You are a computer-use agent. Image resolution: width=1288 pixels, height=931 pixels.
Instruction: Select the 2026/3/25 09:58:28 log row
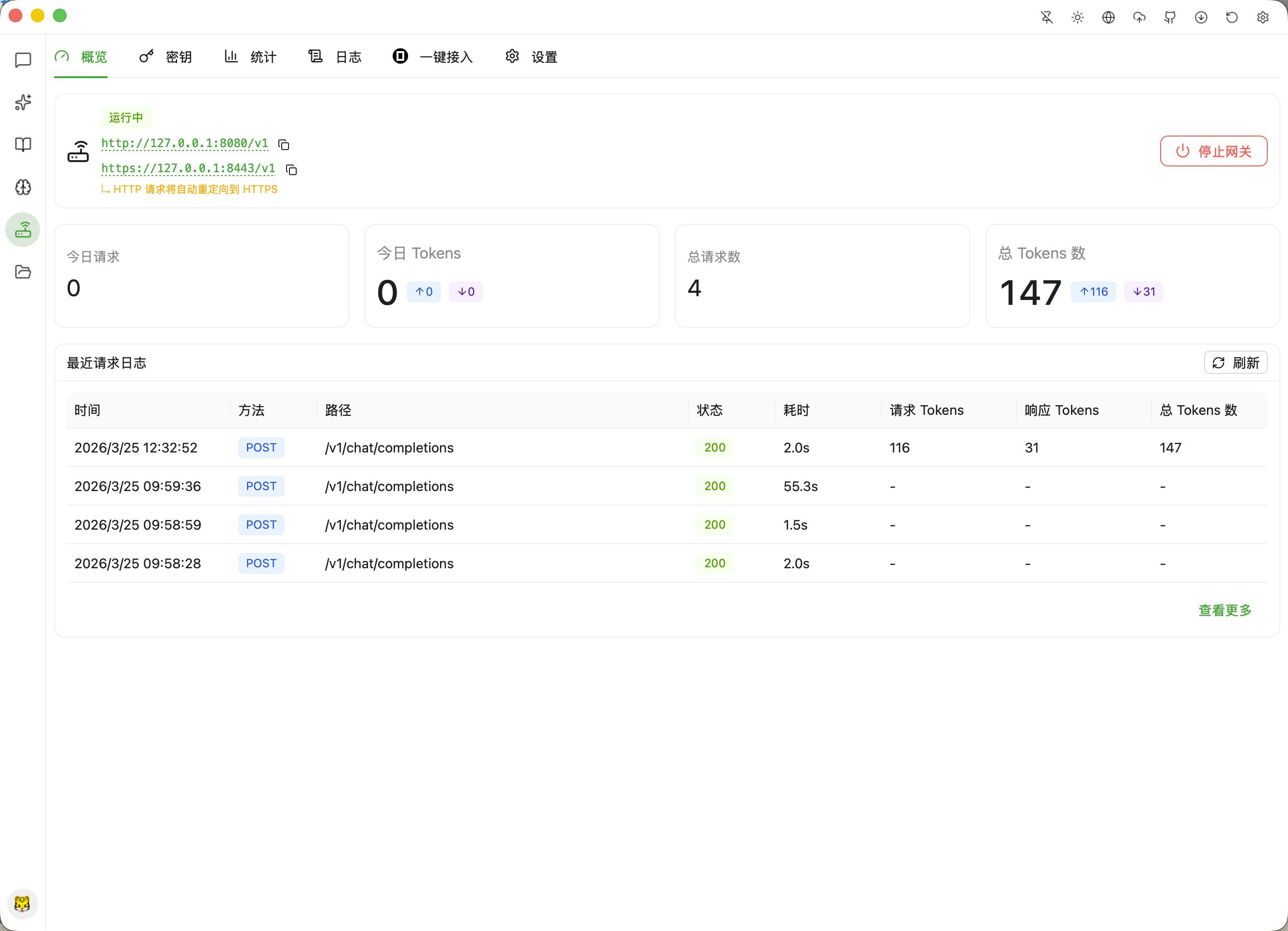(667, 563)
